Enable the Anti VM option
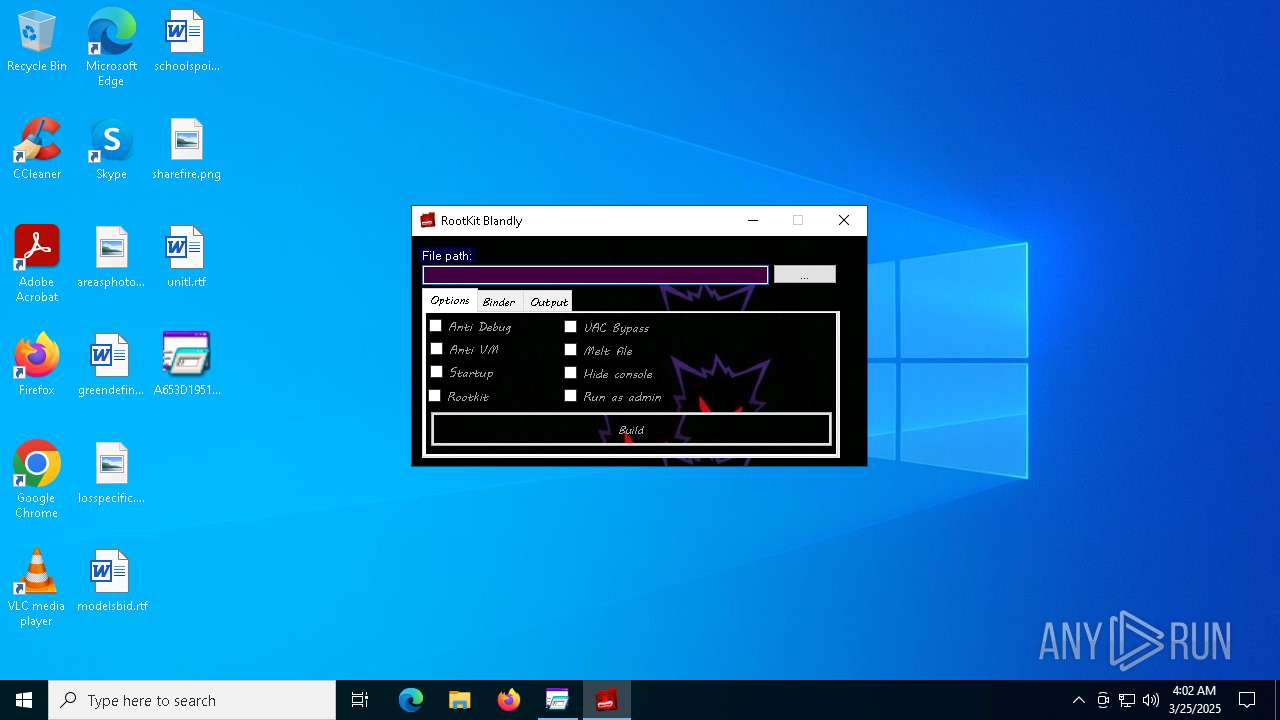Viewport: 1280px width, 720px height. click(x=436, y=349)
